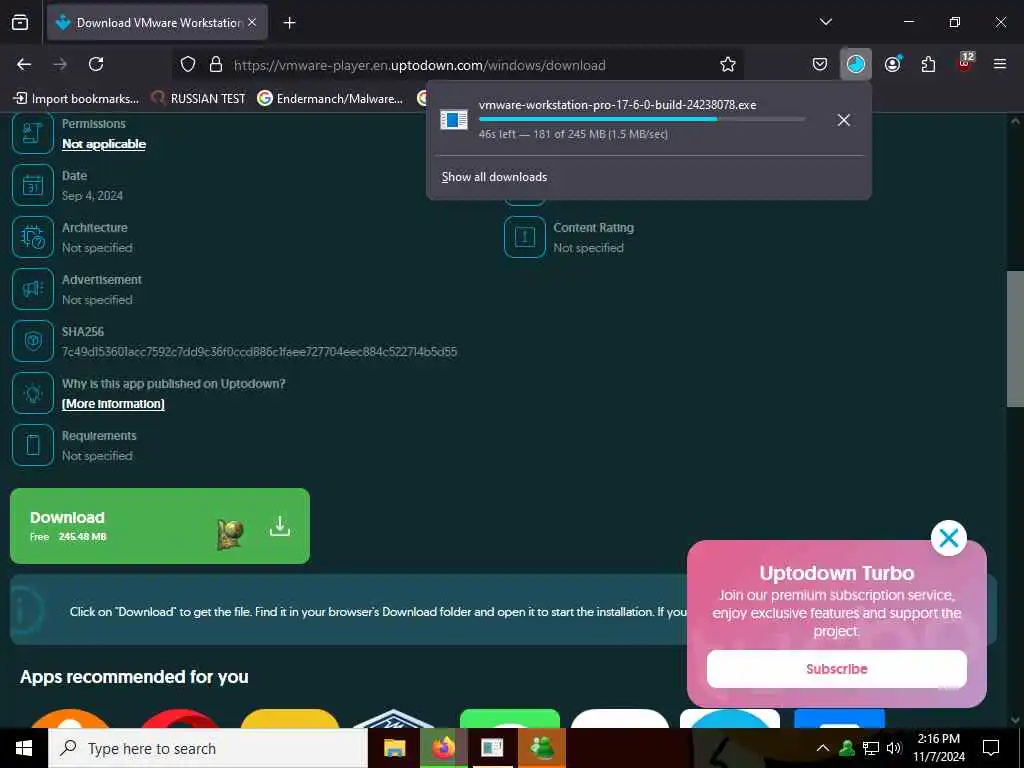Show hidden system tray icons
This screenshot has width=1024, height=768.
823,748
